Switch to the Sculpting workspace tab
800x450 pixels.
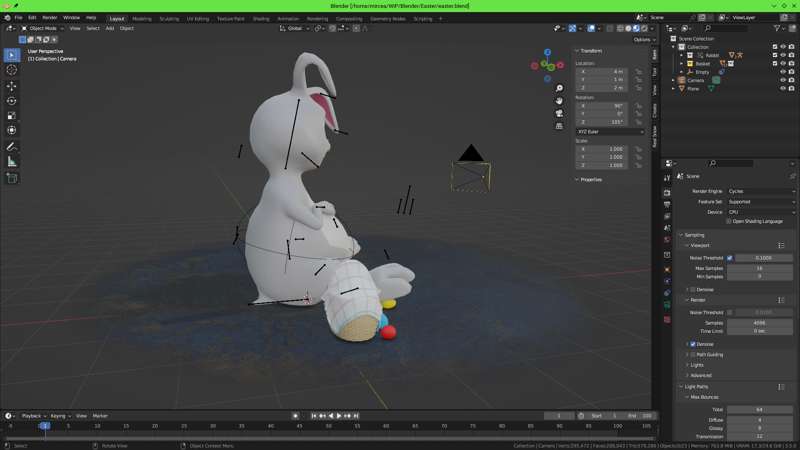pyautogui.click(x=169, y=18)
